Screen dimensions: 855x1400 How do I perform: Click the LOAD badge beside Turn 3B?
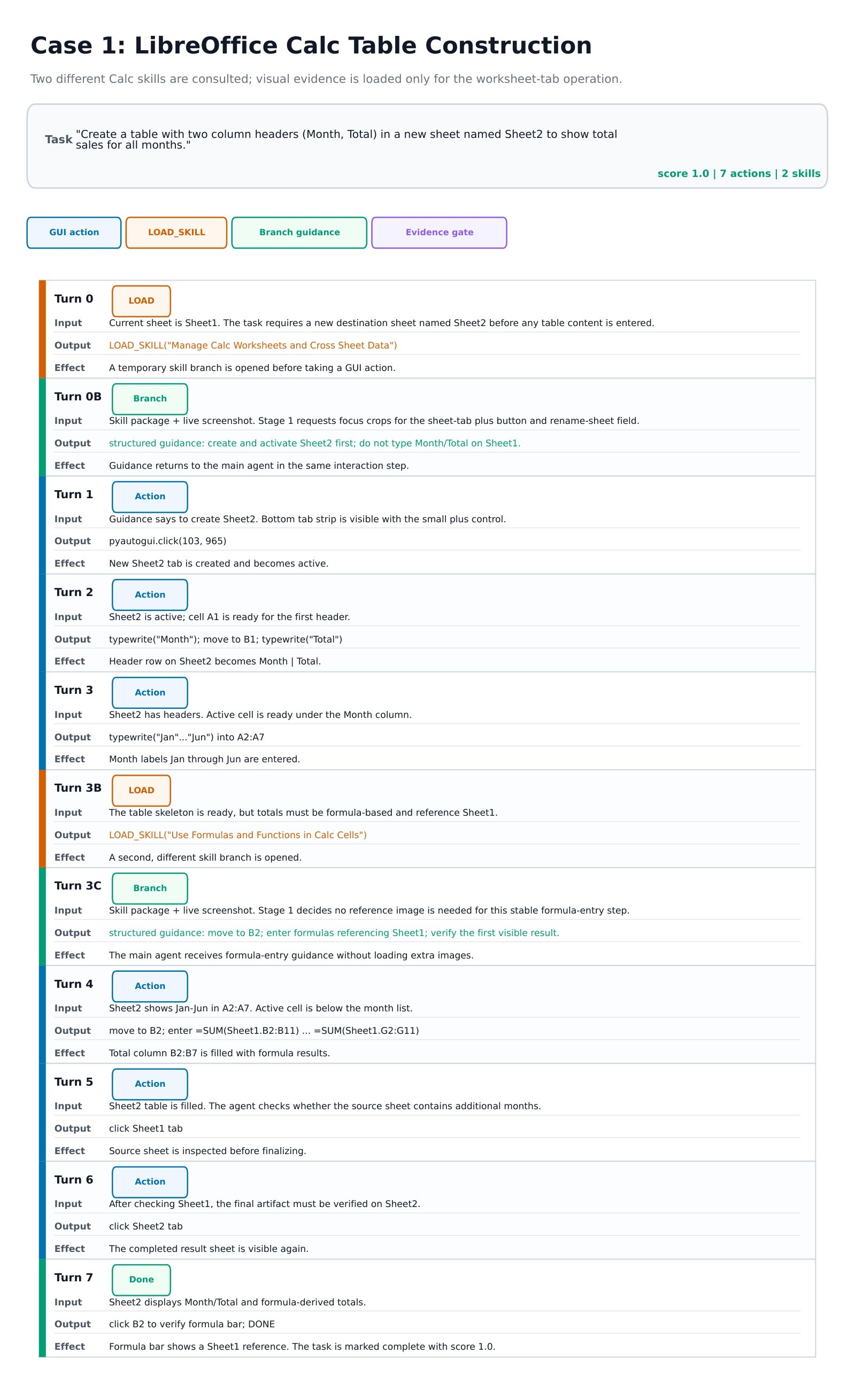142,791
